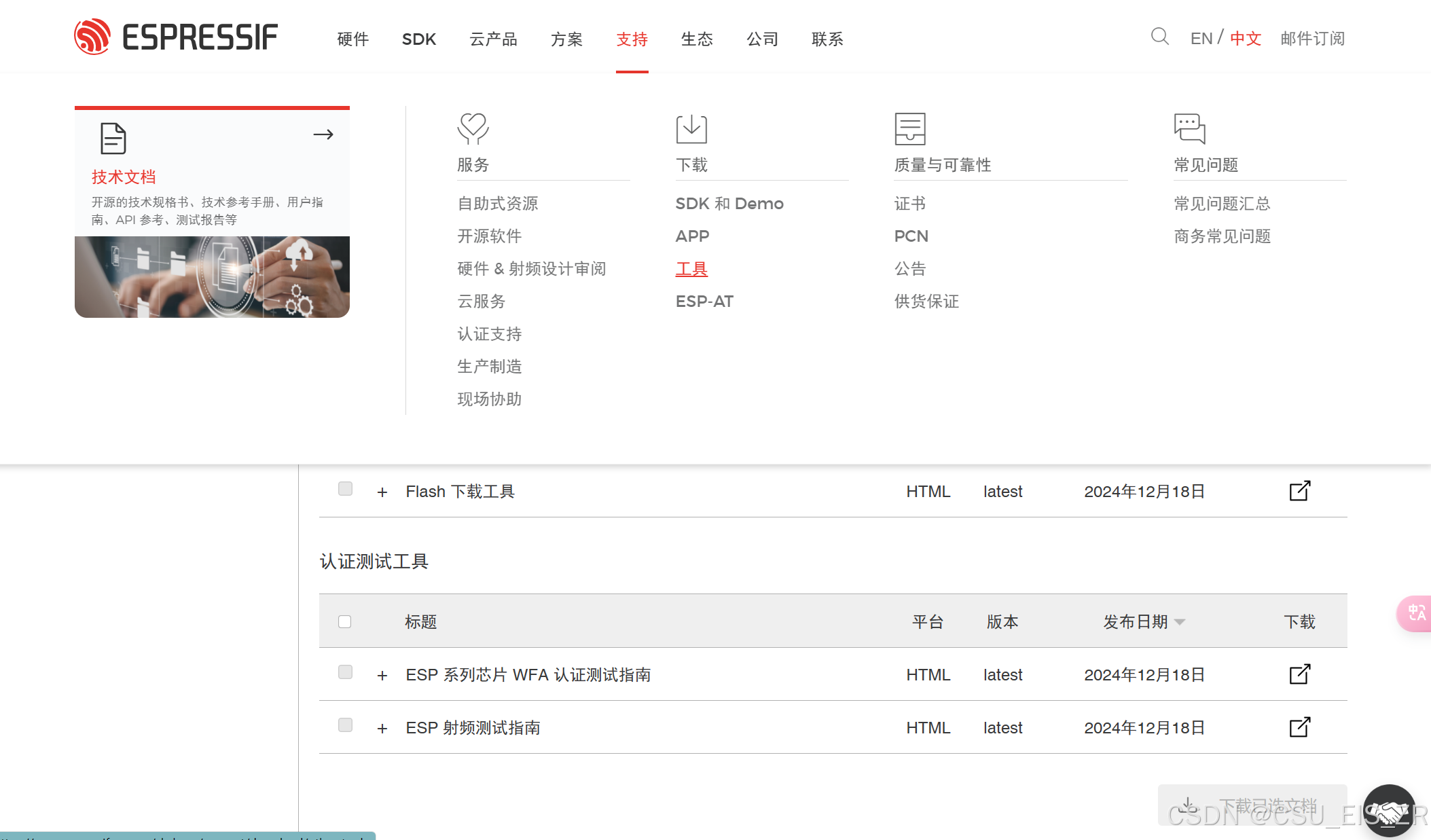The image size is (1431, 840).
Task: Click the pink translate floating icon
Action: [x=1416, y=613]
